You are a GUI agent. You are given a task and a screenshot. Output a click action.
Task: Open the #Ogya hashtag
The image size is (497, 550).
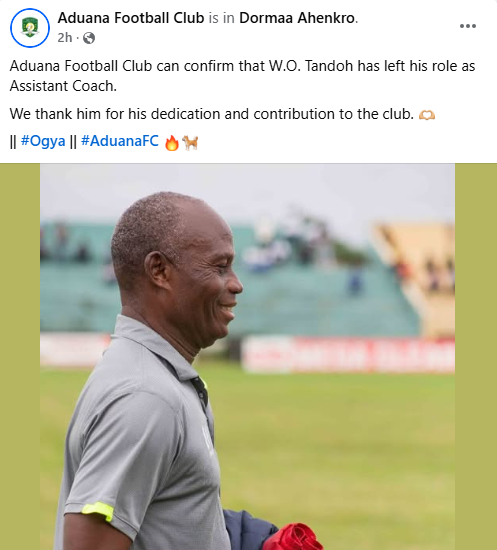click(x=43, y=141)
